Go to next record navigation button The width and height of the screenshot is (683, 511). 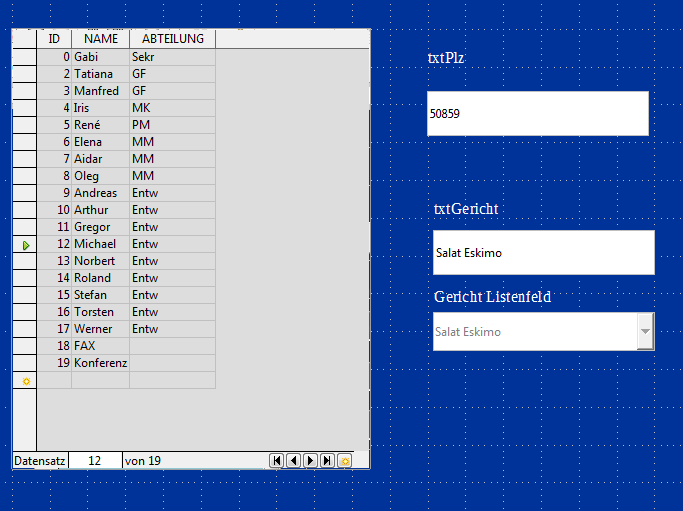pos(311,460)
